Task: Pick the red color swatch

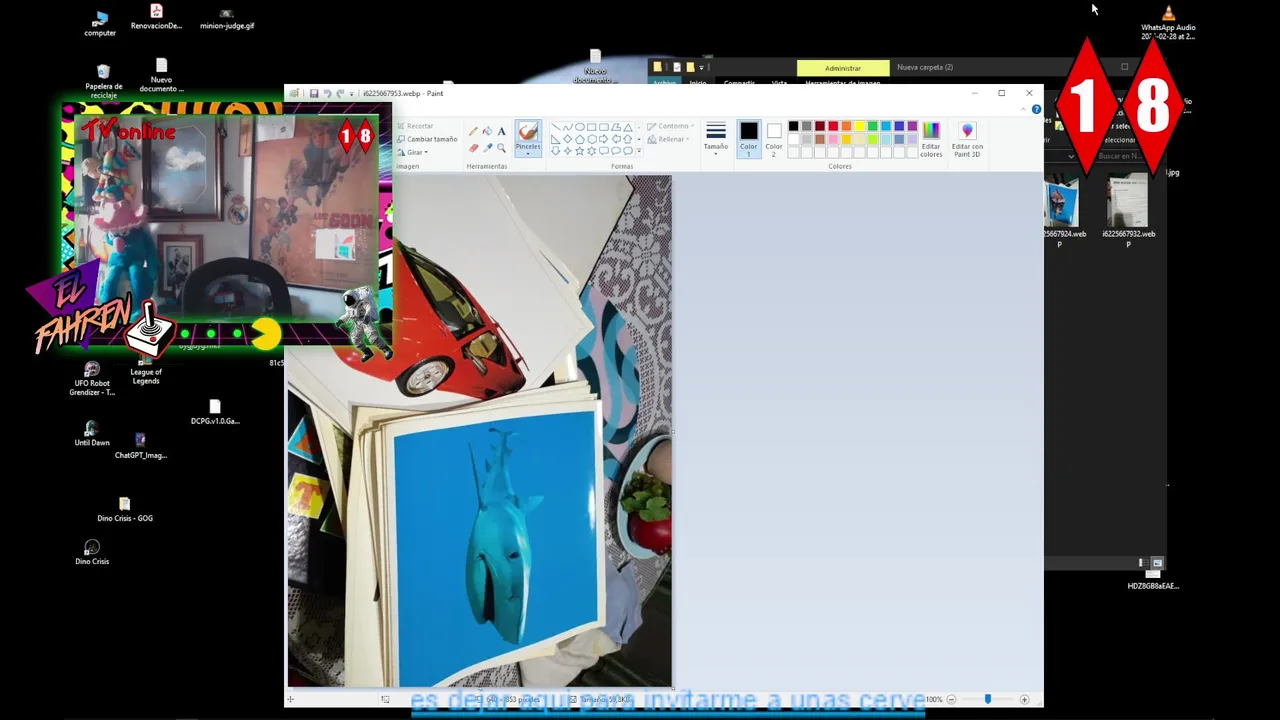Action: pos(833,126)
